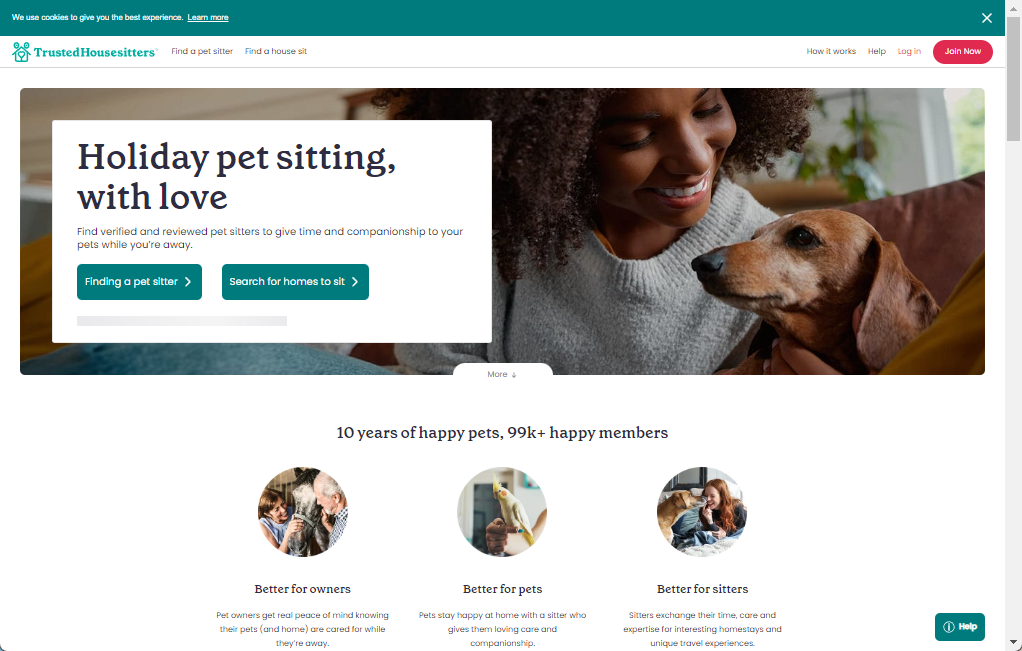Viewport: 1022px width, 651px height.
Task: Click the chevron arrow on Finding a pet sitter
Action: pyautogui.click(x=188, y=282)
